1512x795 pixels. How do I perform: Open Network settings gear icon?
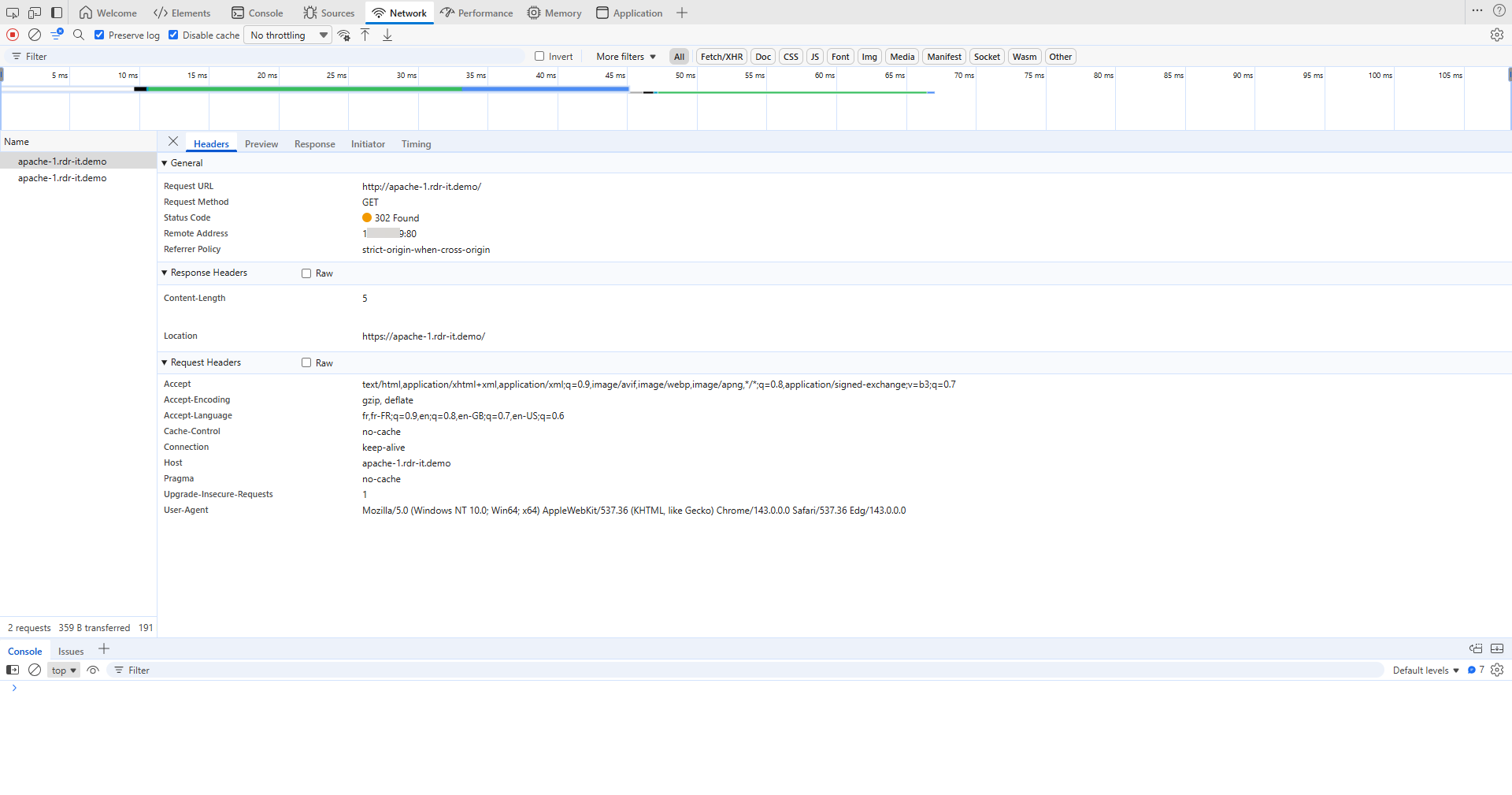click(1496, 35)
